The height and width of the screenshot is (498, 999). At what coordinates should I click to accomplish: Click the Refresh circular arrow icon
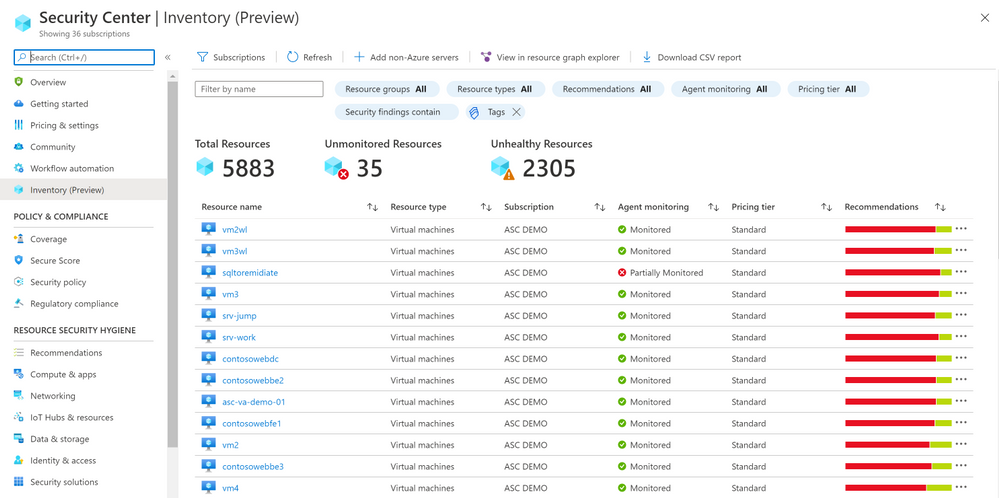point(292,57)
